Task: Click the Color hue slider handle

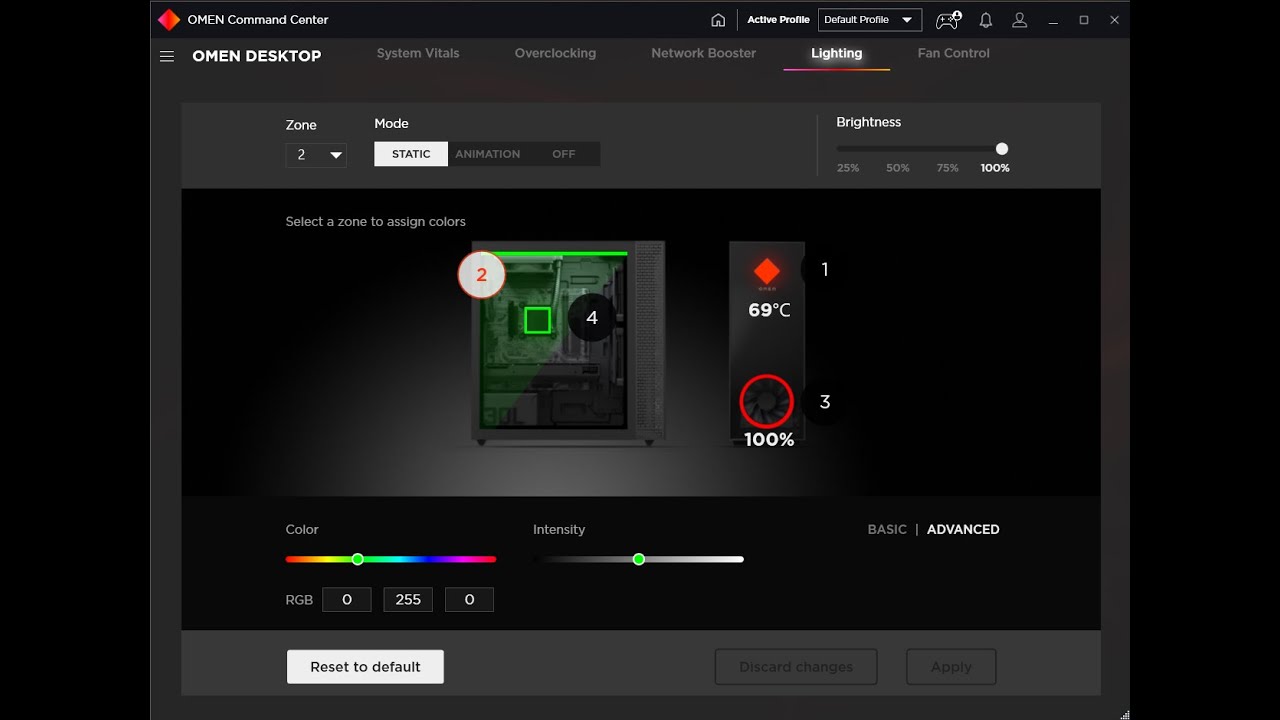Action: coord(357,559)
